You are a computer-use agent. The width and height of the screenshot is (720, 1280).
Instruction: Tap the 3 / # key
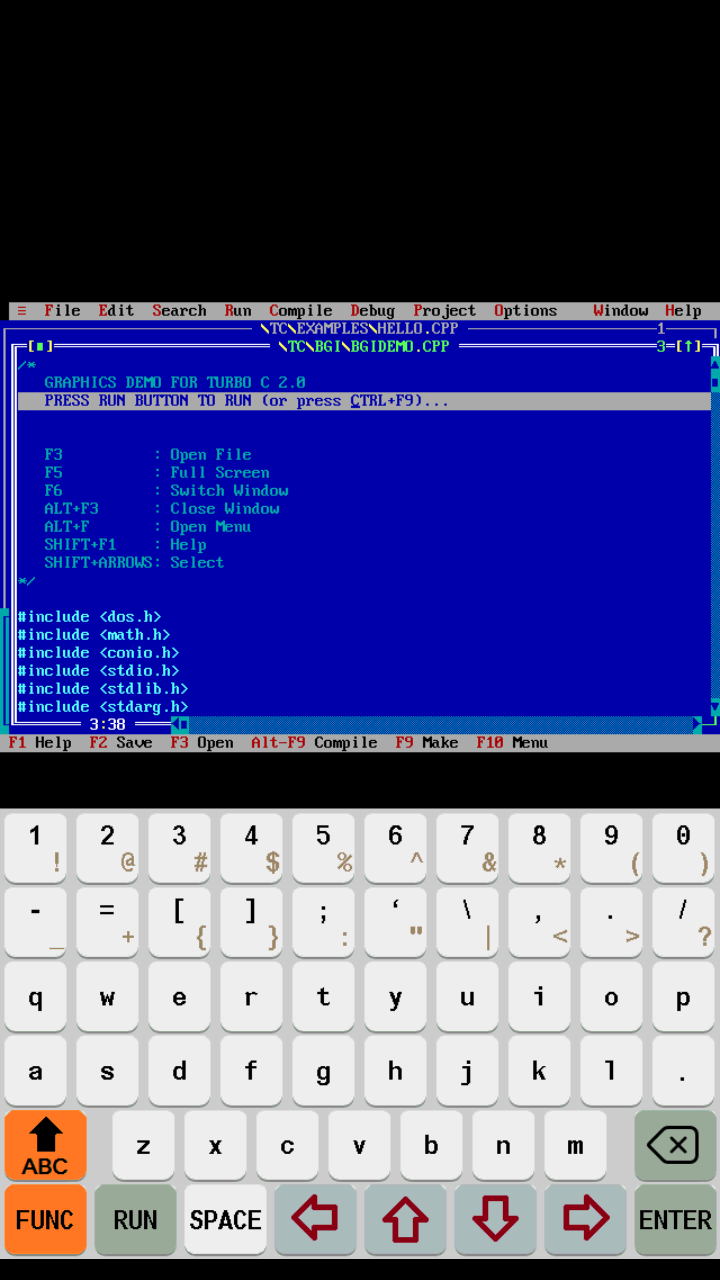pyautogui.click(x=180, y=848)
